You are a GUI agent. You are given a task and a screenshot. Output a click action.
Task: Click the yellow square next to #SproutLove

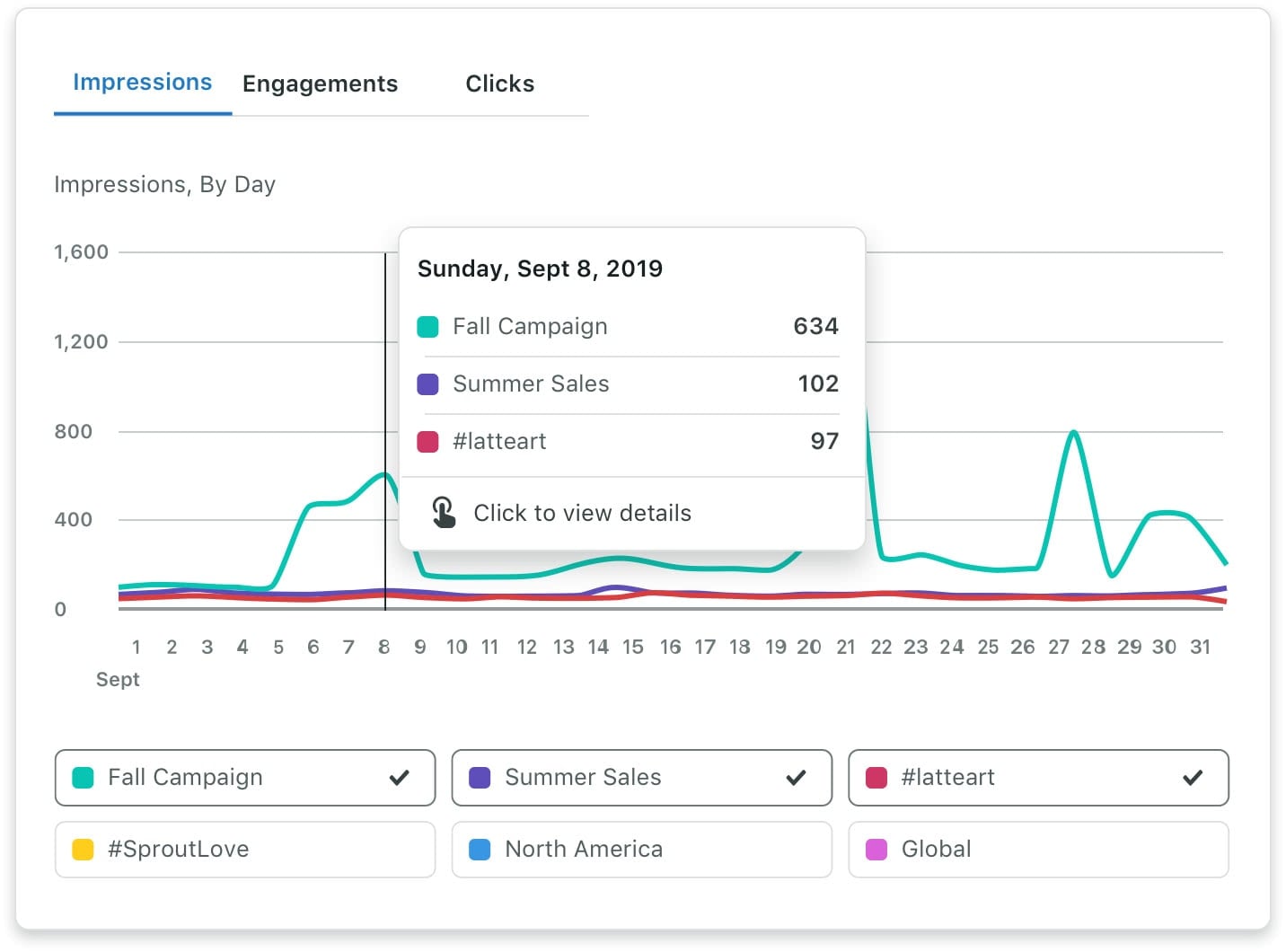tap(83, 848)
